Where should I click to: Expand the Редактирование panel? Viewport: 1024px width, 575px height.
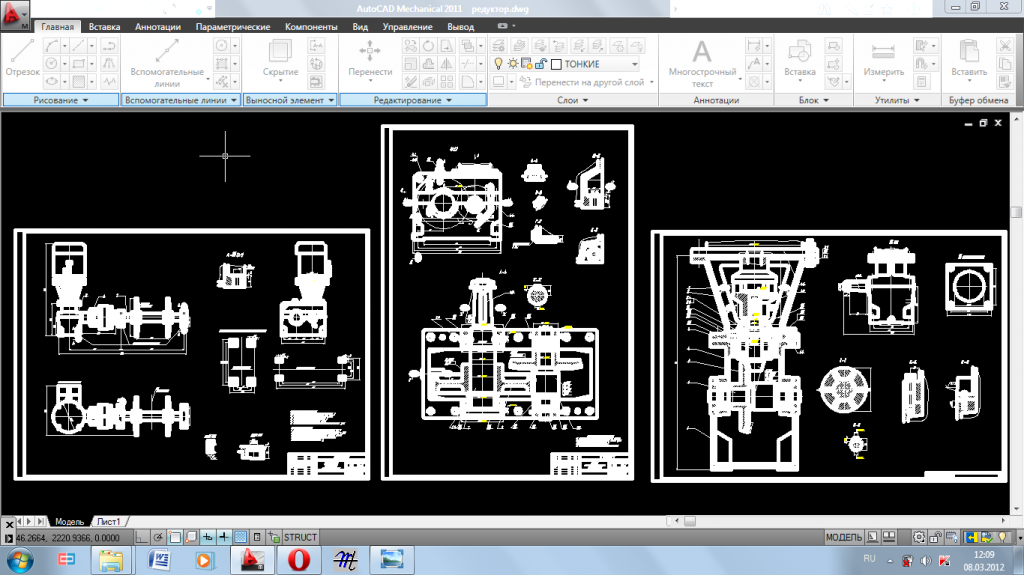(413, 100)
